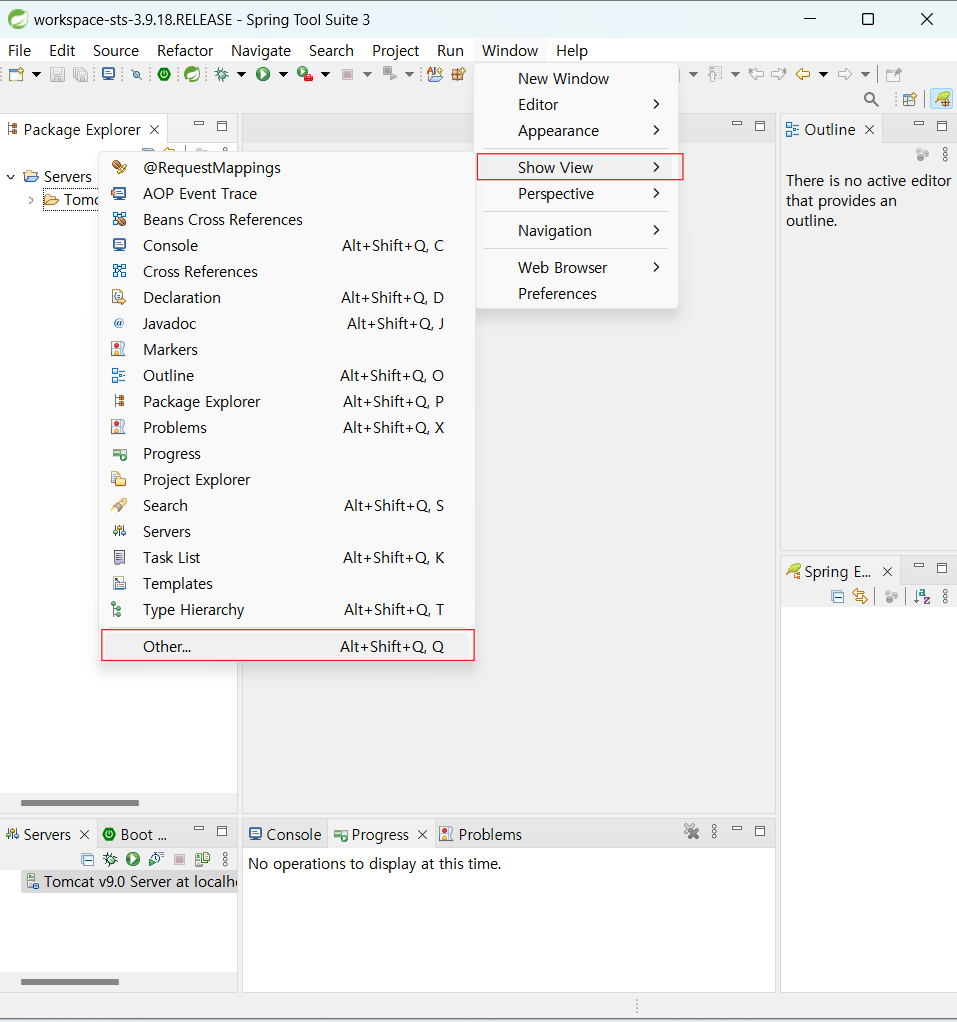Open dropdown arrow next to Debug icon
957x1022 pixels.
point(241,74)
